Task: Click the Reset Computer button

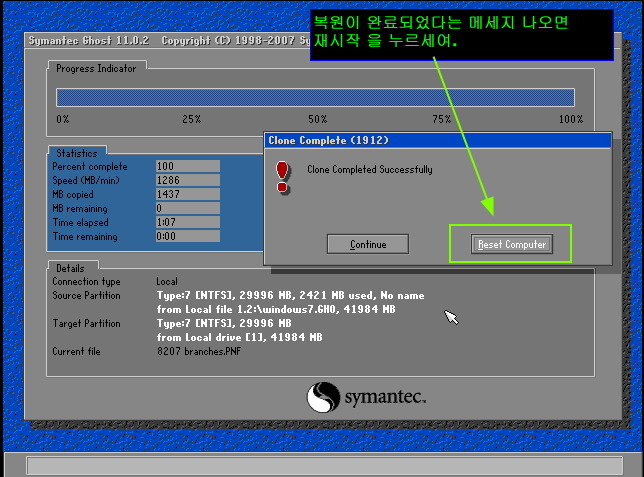Action: [511, 244]
